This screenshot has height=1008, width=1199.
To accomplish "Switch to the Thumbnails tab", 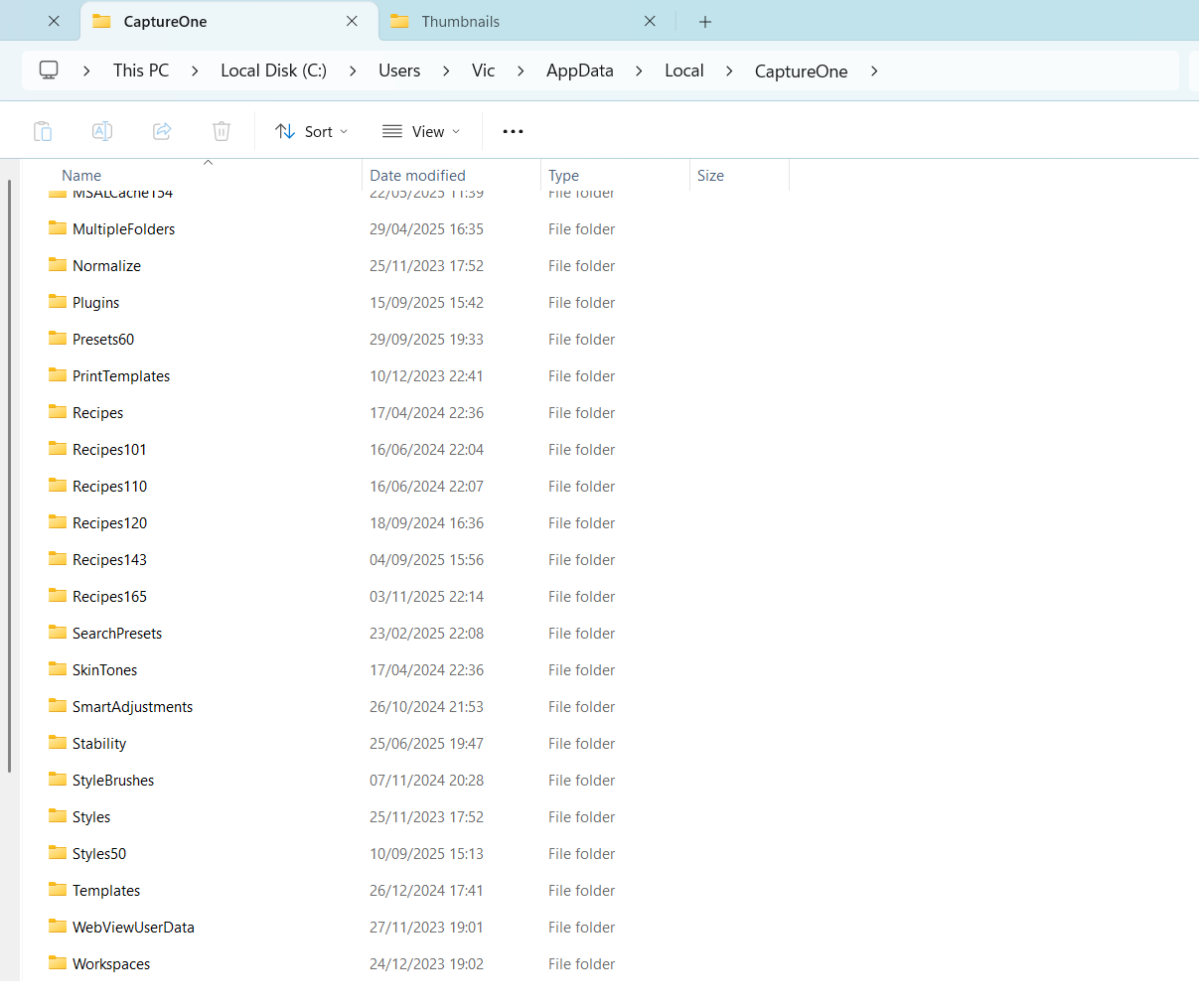I will click(460, 22).
